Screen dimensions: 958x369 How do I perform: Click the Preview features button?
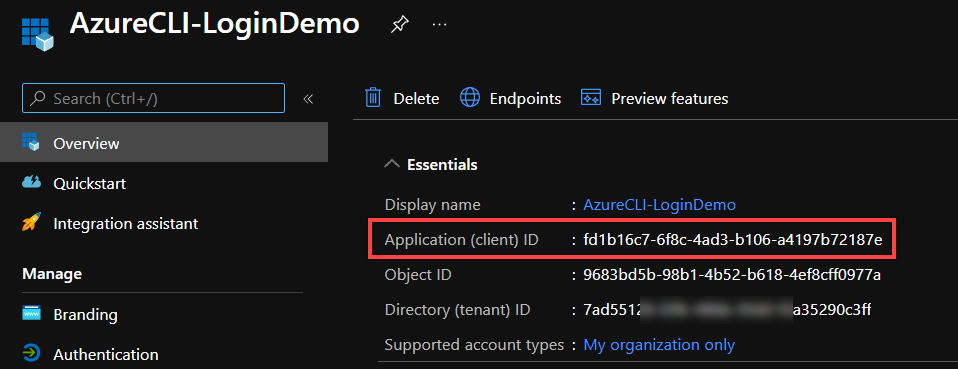point(654,98)
